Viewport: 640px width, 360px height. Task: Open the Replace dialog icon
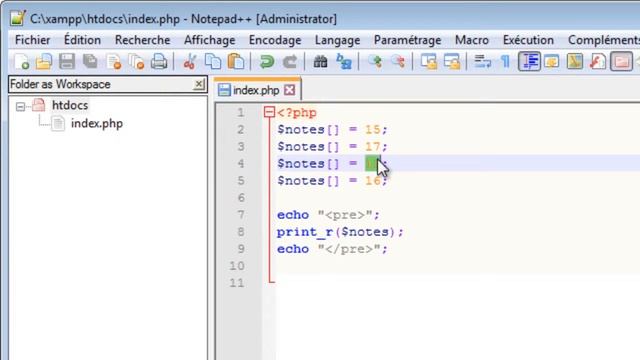click(x=344, y=62)
